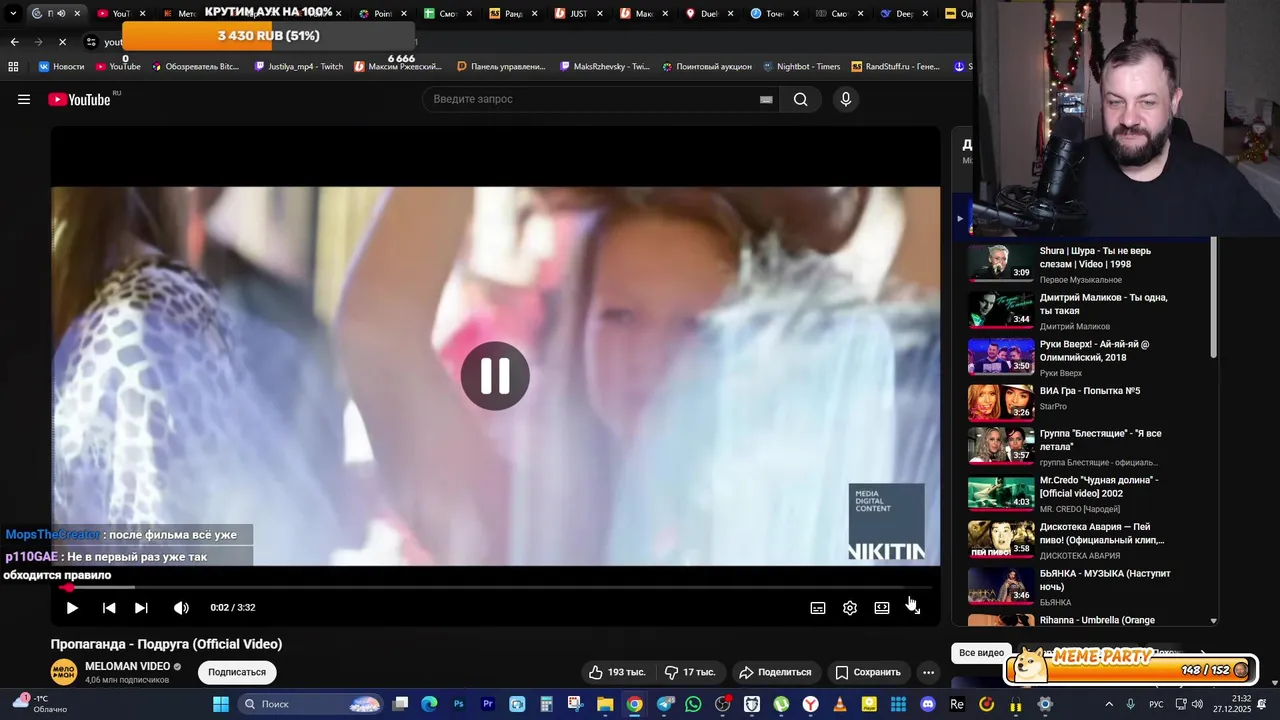Open the browser apps grid icon

[x=13, y=67]
